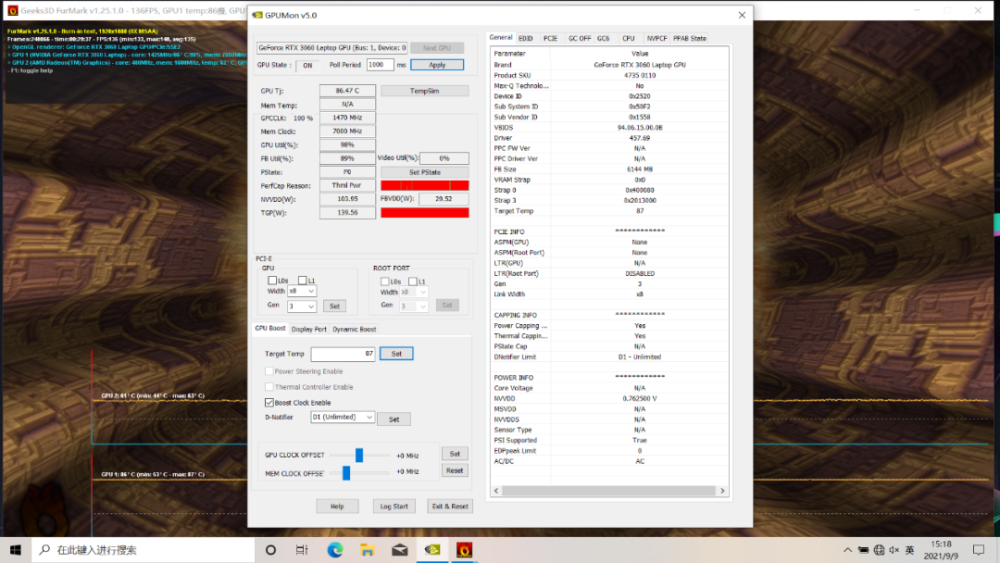
Task: Click Set button for clock offsets
Action: [455, 453]
